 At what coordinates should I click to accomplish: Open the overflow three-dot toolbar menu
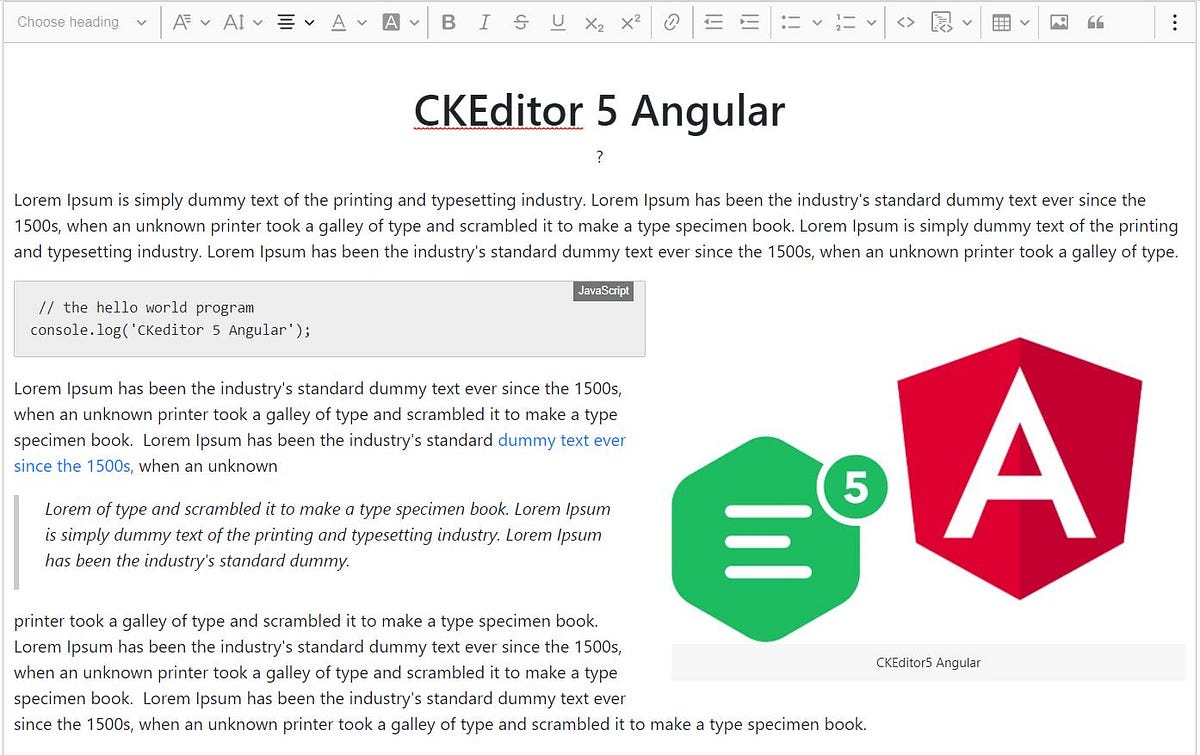(1175, 21)
